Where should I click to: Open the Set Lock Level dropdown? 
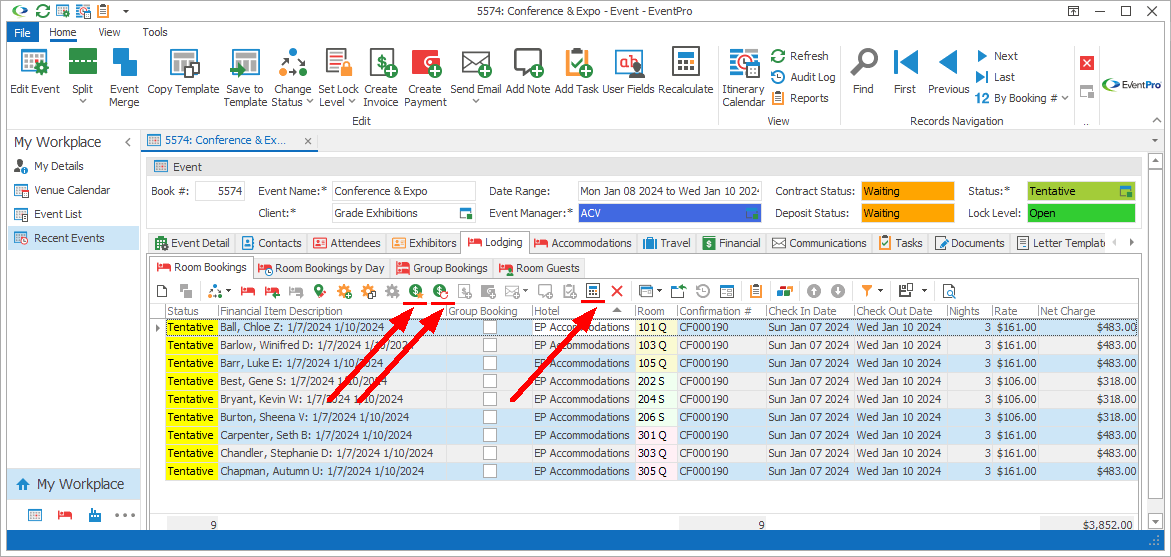click(x=352, y=102)
